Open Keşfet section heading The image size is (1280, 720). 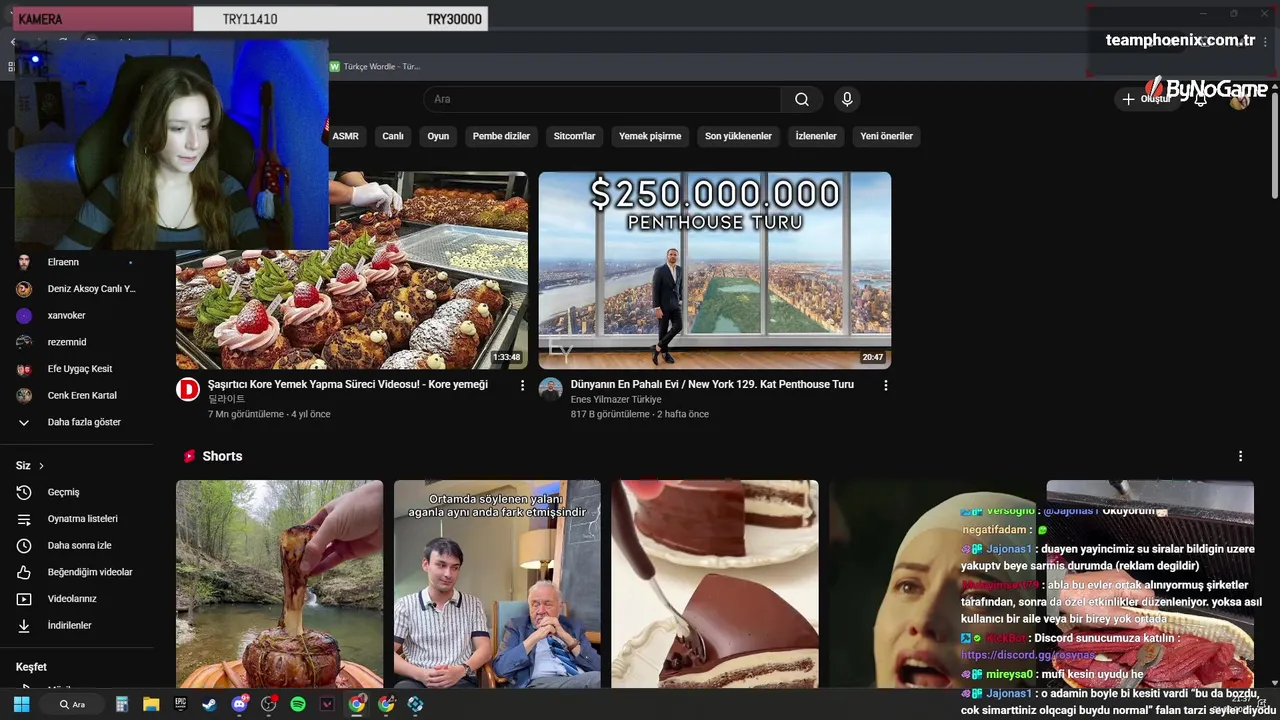click(x=31, y=667)
